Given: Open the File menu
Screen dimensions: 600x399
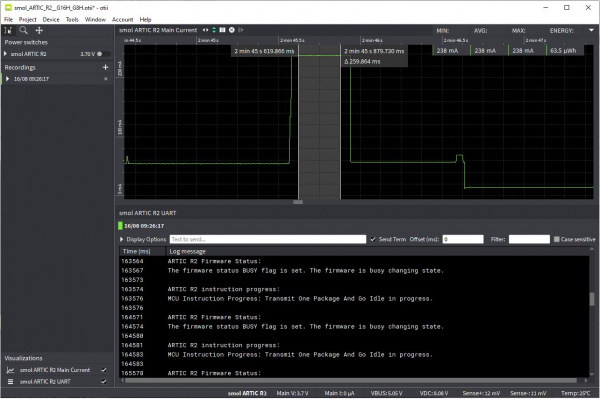Looking at the screenshot, I should click(x=8, y=20).
